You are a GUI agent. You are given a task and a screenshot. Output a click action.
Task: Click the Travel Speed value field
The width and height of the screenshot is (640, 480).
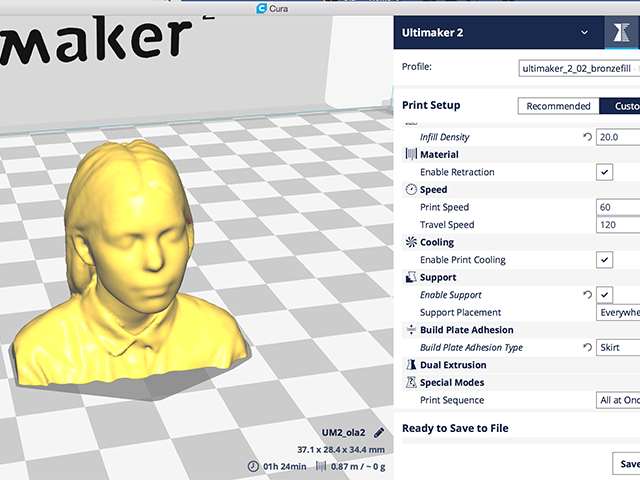[618, 224]
